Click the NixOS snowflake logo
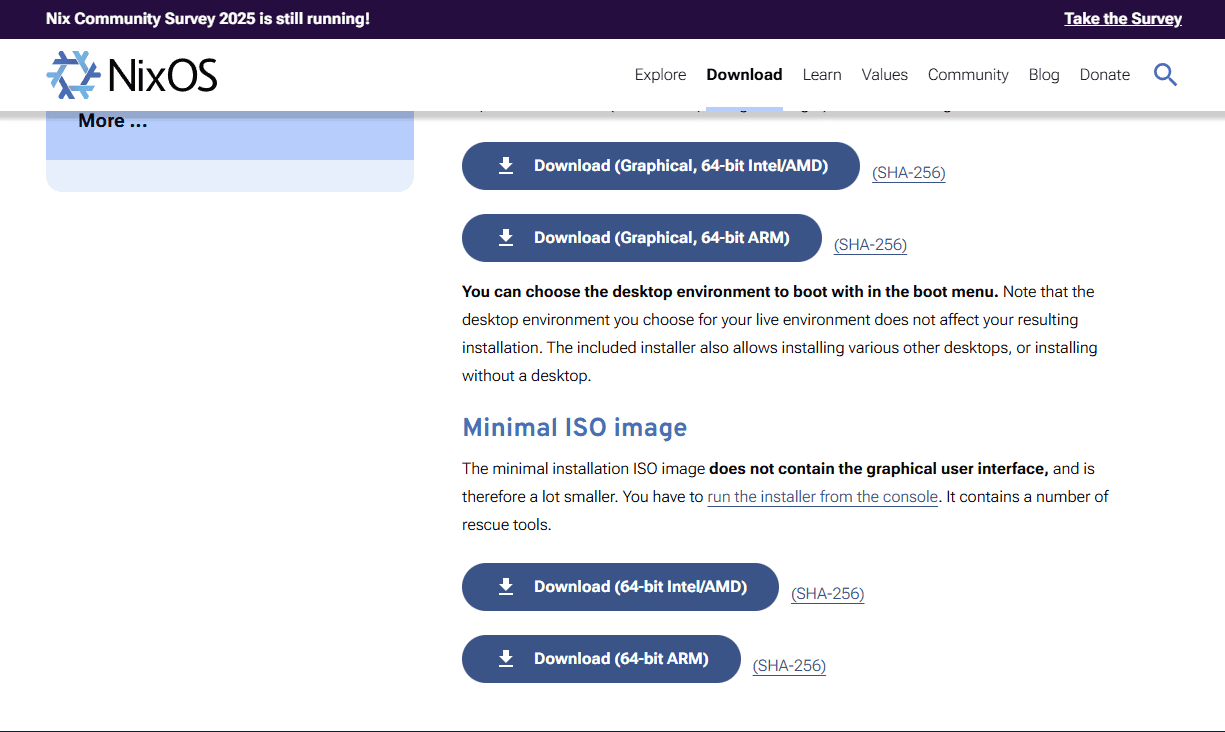1225x732 pixels. (71, 74)
